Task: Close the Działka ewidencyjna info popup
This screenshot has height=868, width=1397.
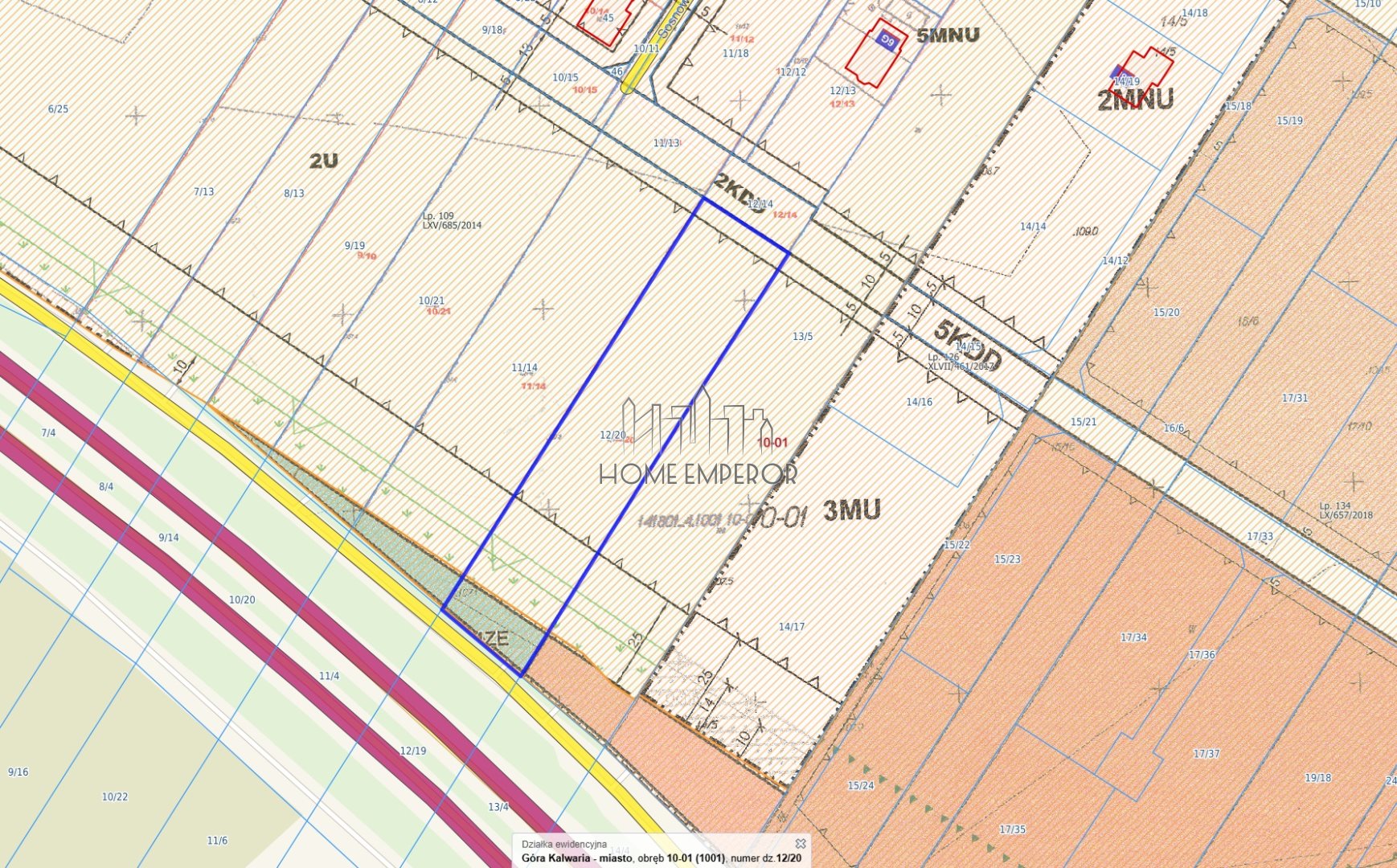Action: point(800,843)
